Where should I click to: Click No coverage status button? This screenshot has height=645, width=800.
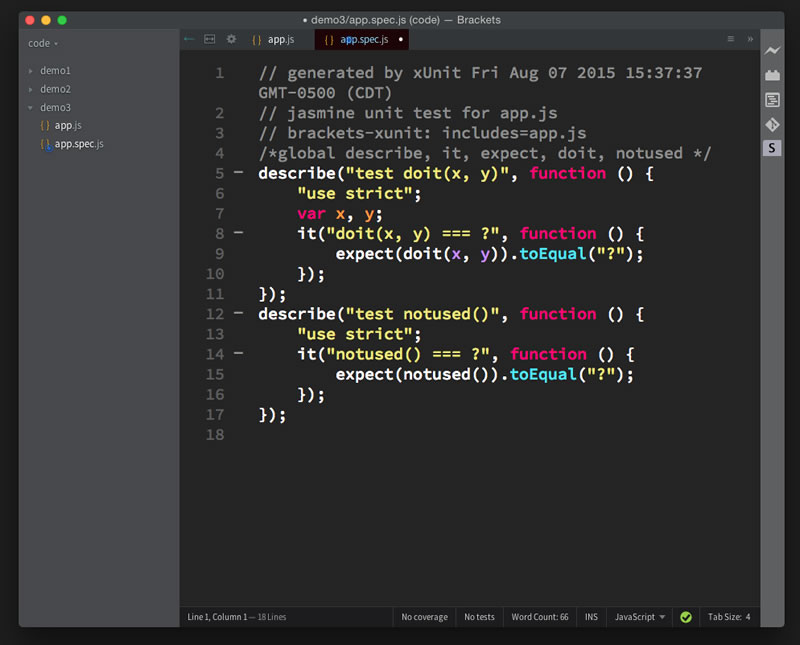click(424, 617)
